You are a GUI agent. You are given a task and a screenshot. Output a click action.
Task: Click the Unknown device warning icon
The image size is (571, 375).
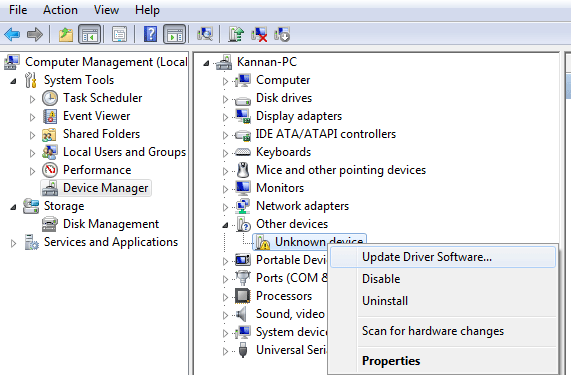pos(262,242)
